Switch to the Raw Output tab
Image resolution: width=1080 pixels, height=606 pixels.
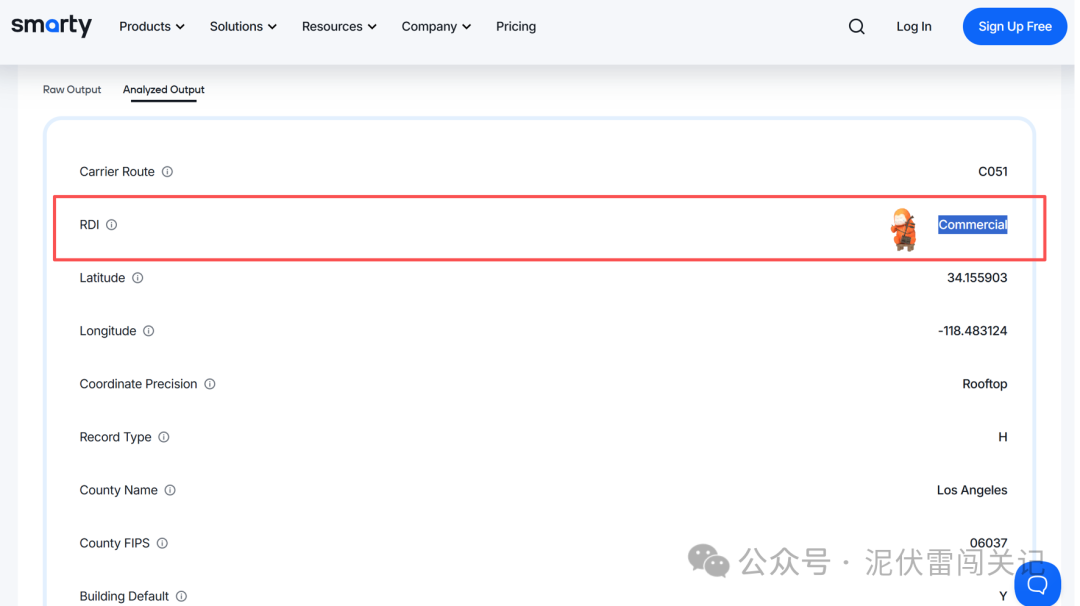(x=72, y=90)
